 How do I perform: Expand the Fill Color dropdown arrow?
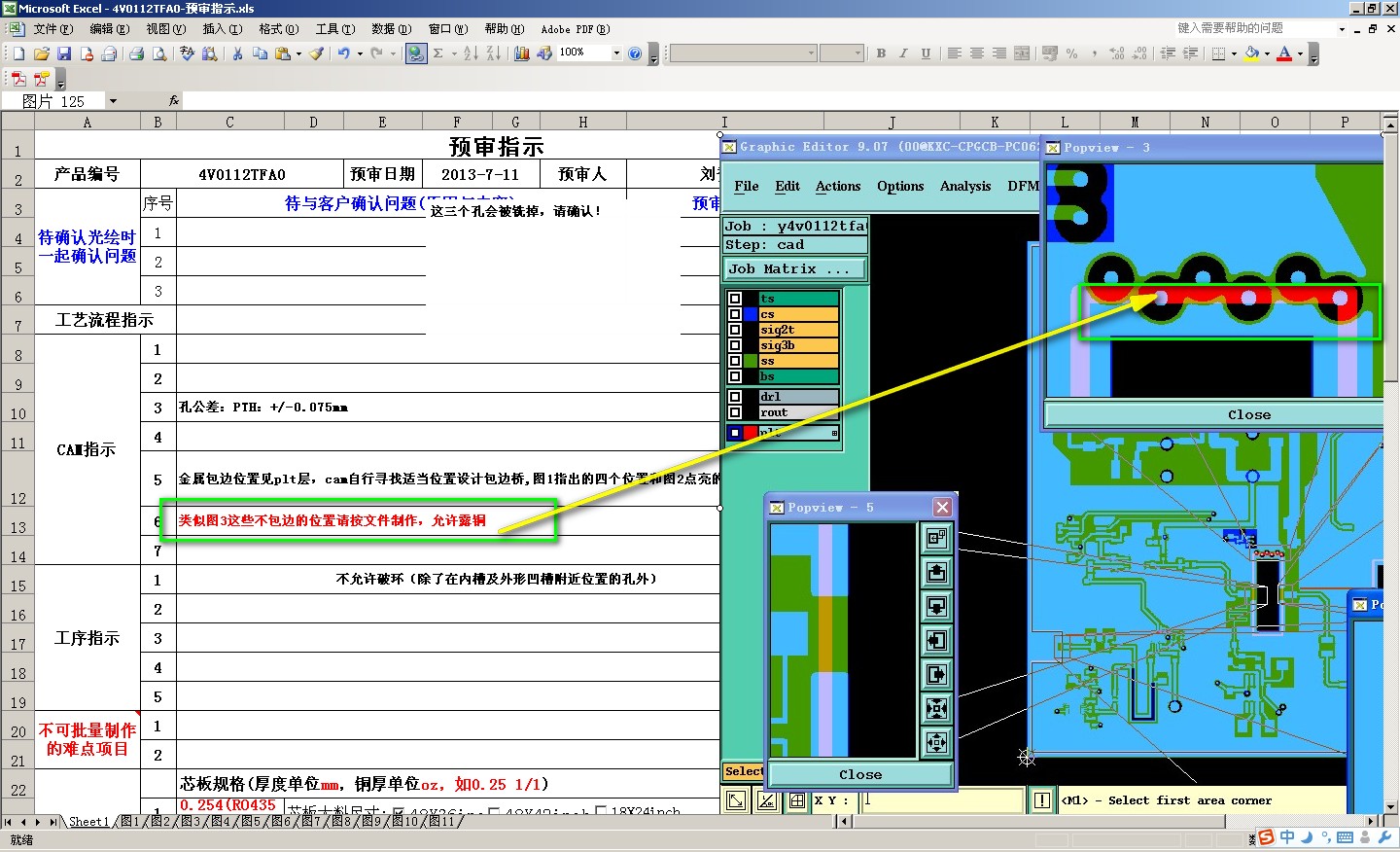(1267, 53)
